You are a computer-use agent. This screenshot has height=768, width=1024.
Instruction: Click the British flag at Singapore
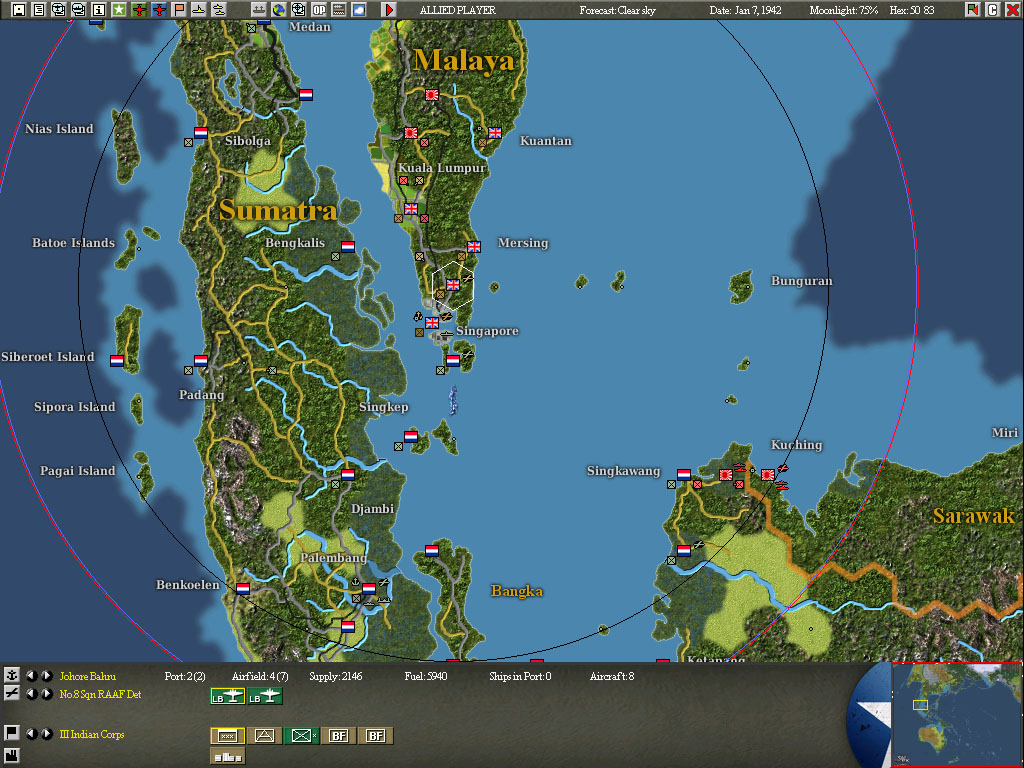(x=432, y=323)
